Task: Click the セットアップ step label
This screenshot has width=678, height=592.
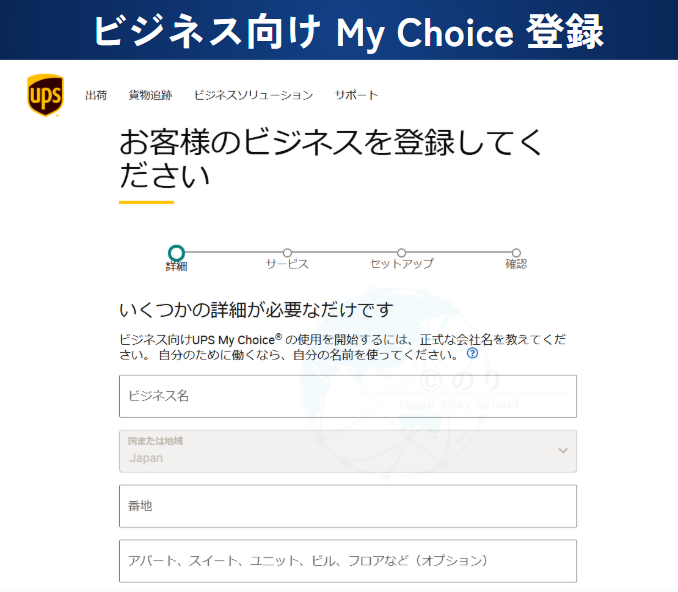Action: pos(401,264)
